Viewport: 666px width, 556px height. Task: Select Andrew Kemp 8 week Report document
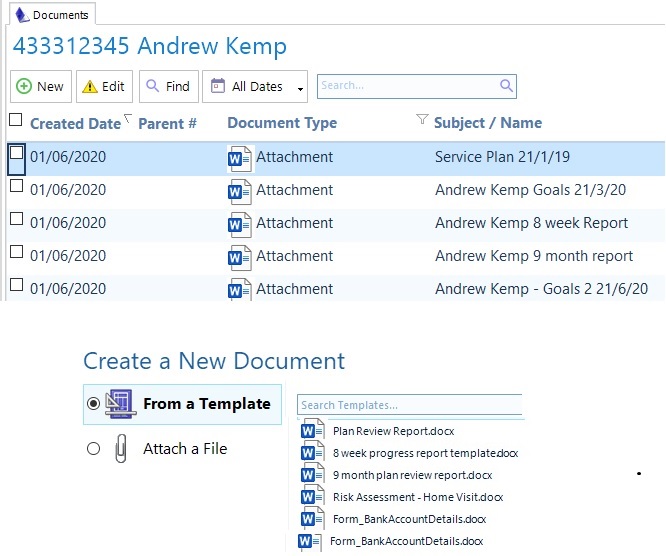tap(531, 223)
